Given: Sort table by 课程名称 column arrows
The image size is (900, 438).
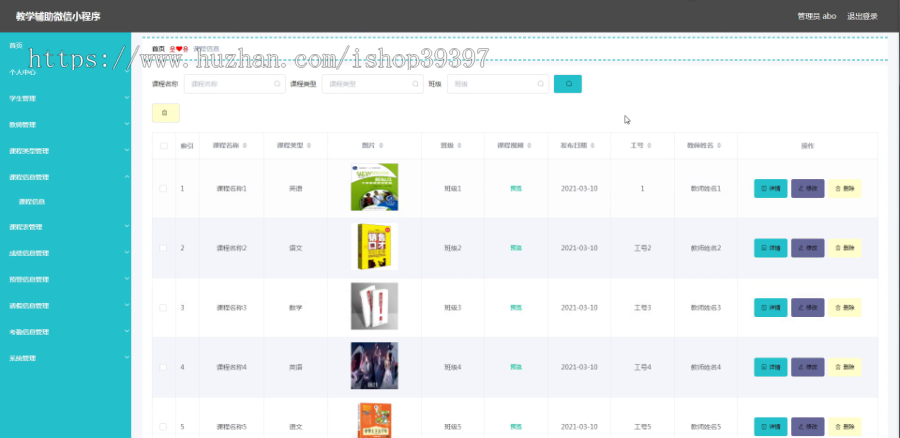Looking at the screenshot, I should click(245, 146).
